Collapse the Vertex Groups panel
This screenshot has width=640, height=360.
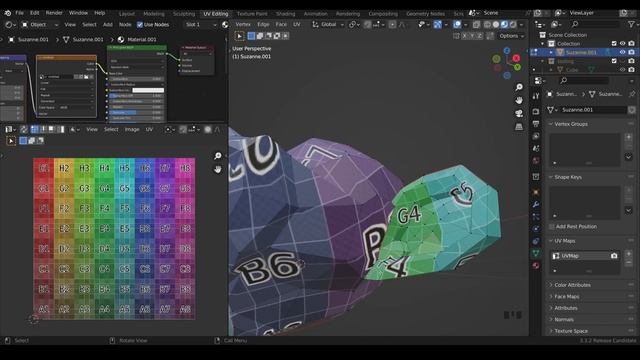point(571,124)
